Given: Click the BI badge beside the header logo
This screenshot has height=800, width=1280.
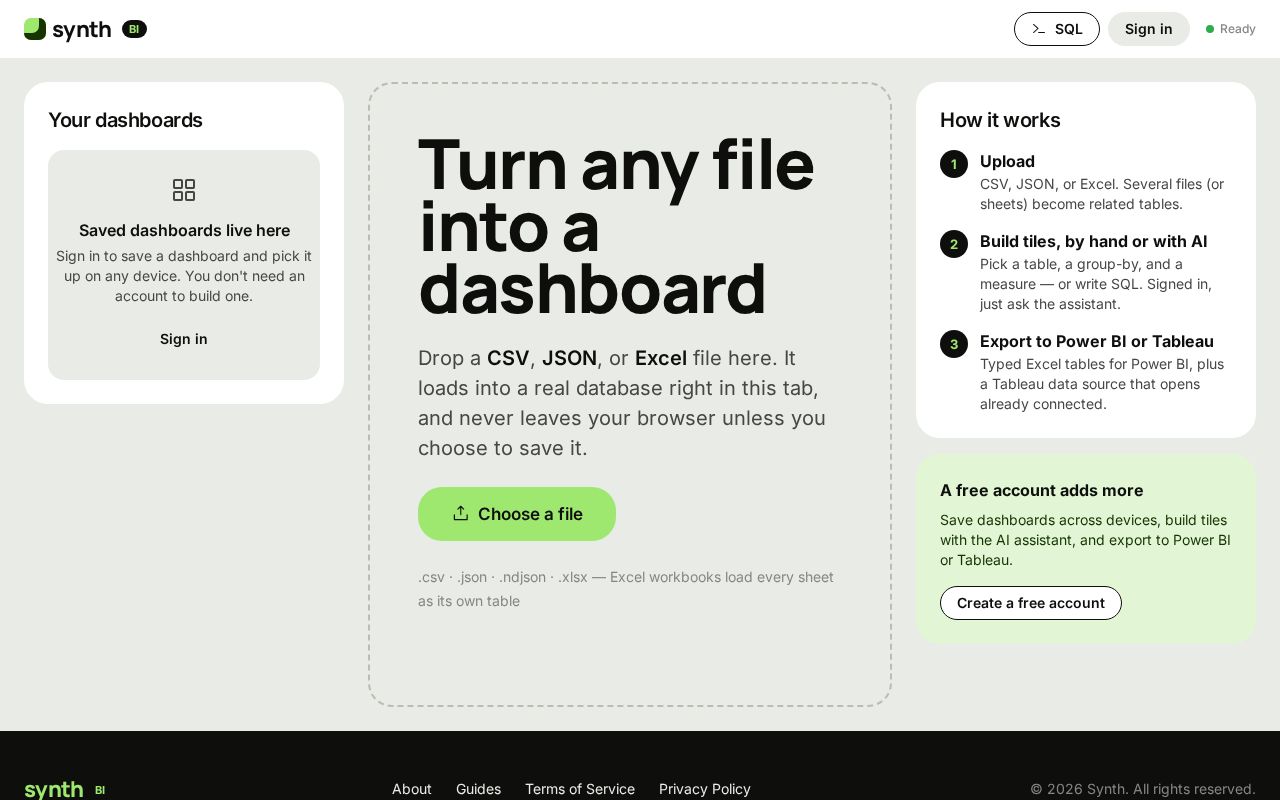Looking at the screenshot, I should click(x=134, y=29).
